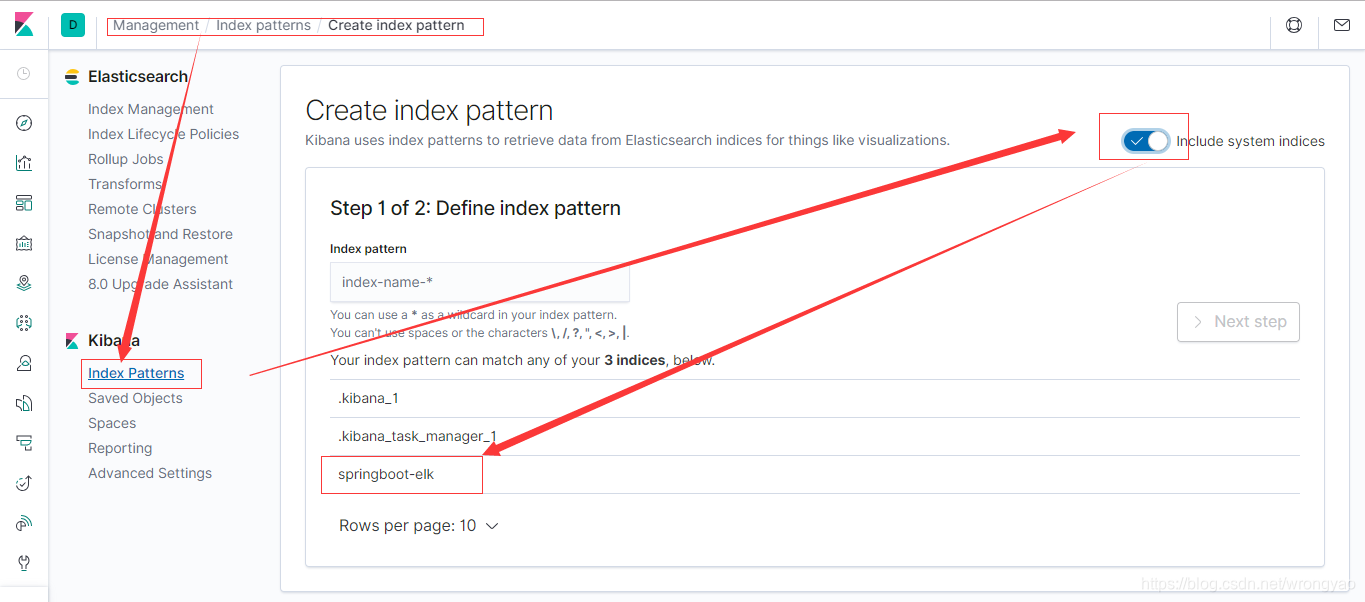Open Remote Clusters page
The width and height of the screenshot is (1365, 602).
[x=142, y=209]
